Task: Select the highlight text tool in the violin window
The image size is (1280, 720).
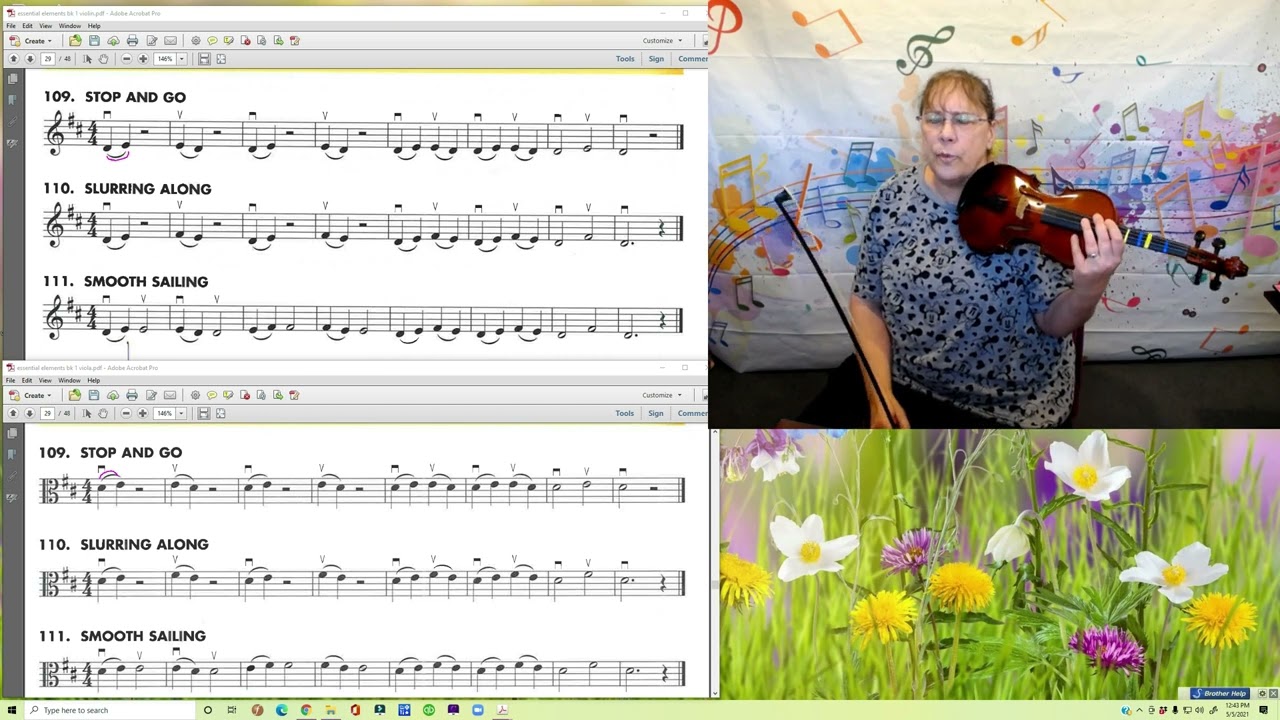Action: (x=229, y=41)
